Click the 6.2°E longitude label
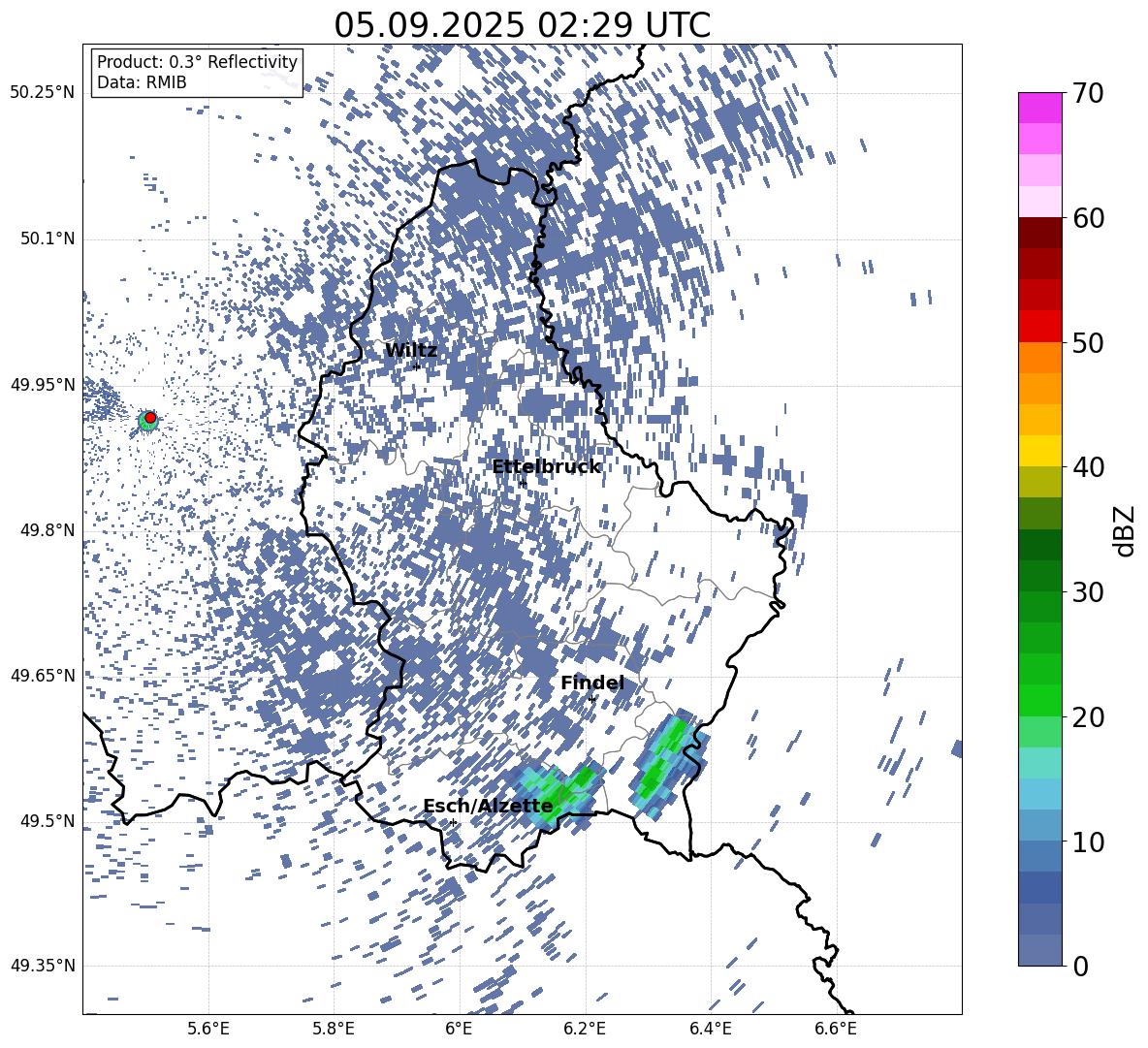The image size is (1148, 1048). pyautogui.click(x=585, y=1029)
